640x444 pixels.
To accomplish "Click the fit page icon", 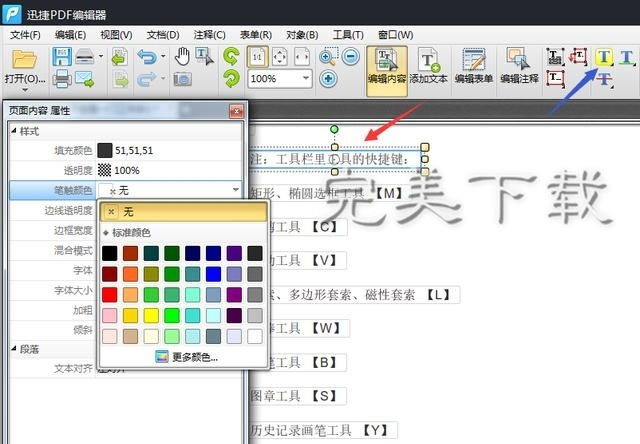I will (280, 57).
